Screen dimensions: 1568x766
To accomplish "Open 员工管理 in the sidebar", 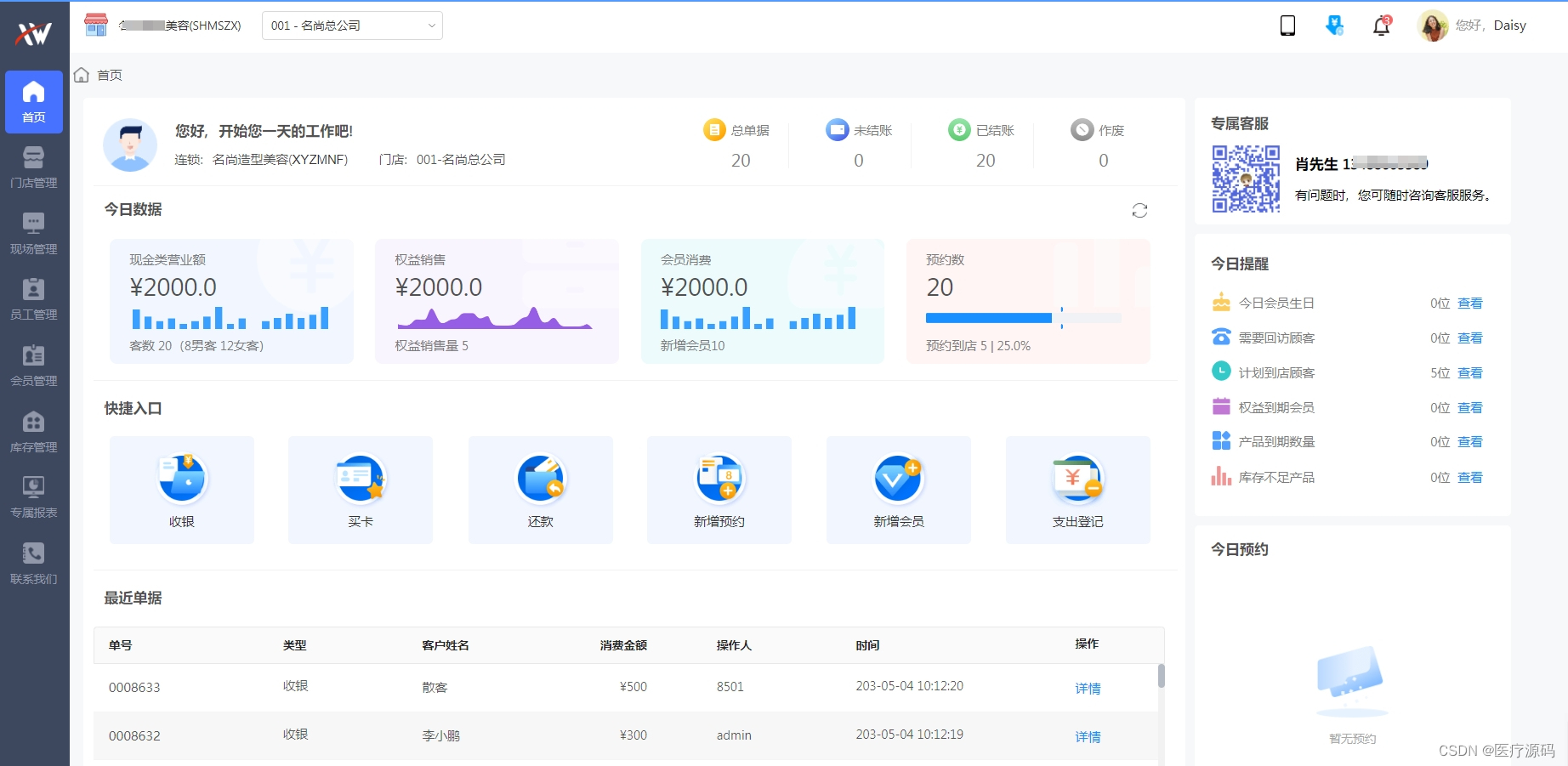I will point(34,299).
